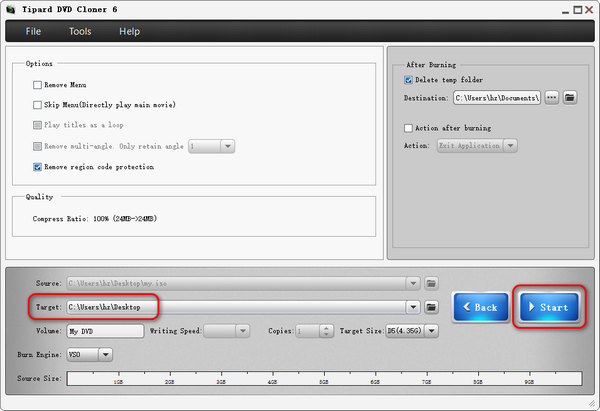
Task: Enable the Remove Menu checkbox
Action: (x=37, y=85)
